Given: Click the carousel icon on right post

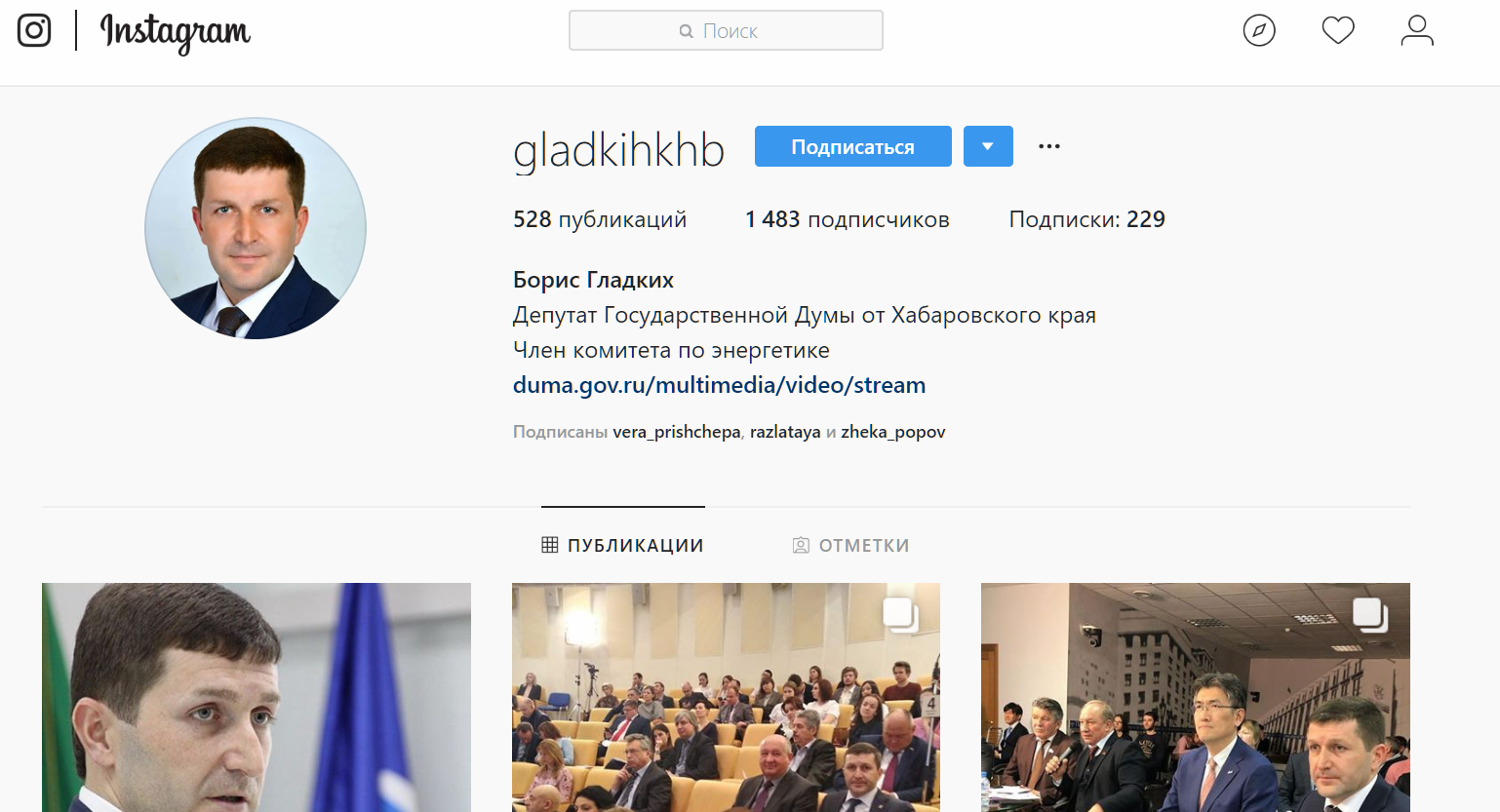Looking at the screenshot, I should pyautogui.click(x=1370, y=615).
